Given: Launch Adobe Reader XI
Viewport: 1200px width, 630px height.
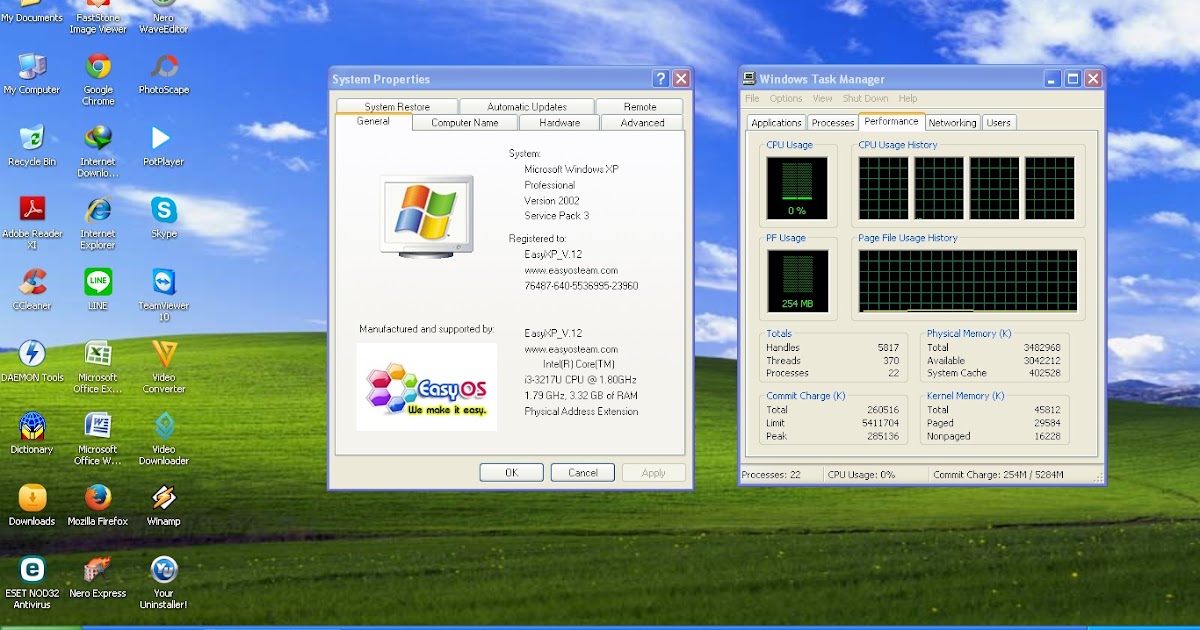Looking at the screenshot, I should tap(32, 223).
